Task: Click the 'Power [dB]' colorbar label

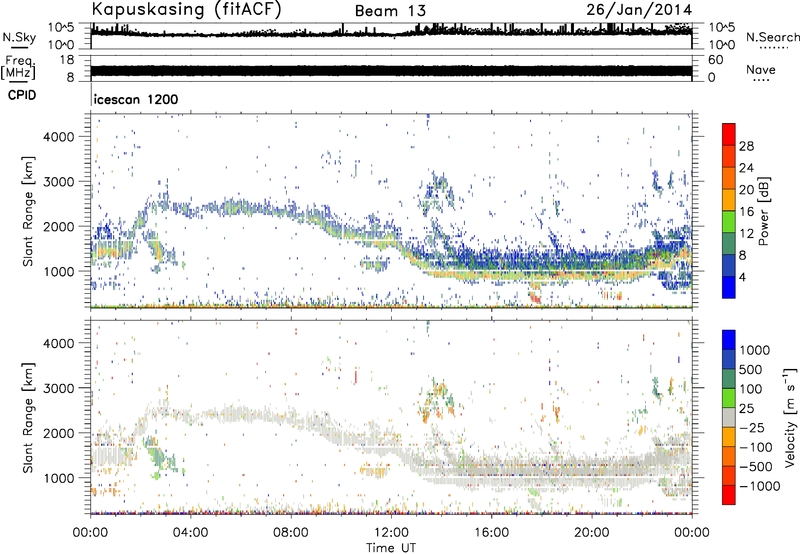Action: (763, 211)
